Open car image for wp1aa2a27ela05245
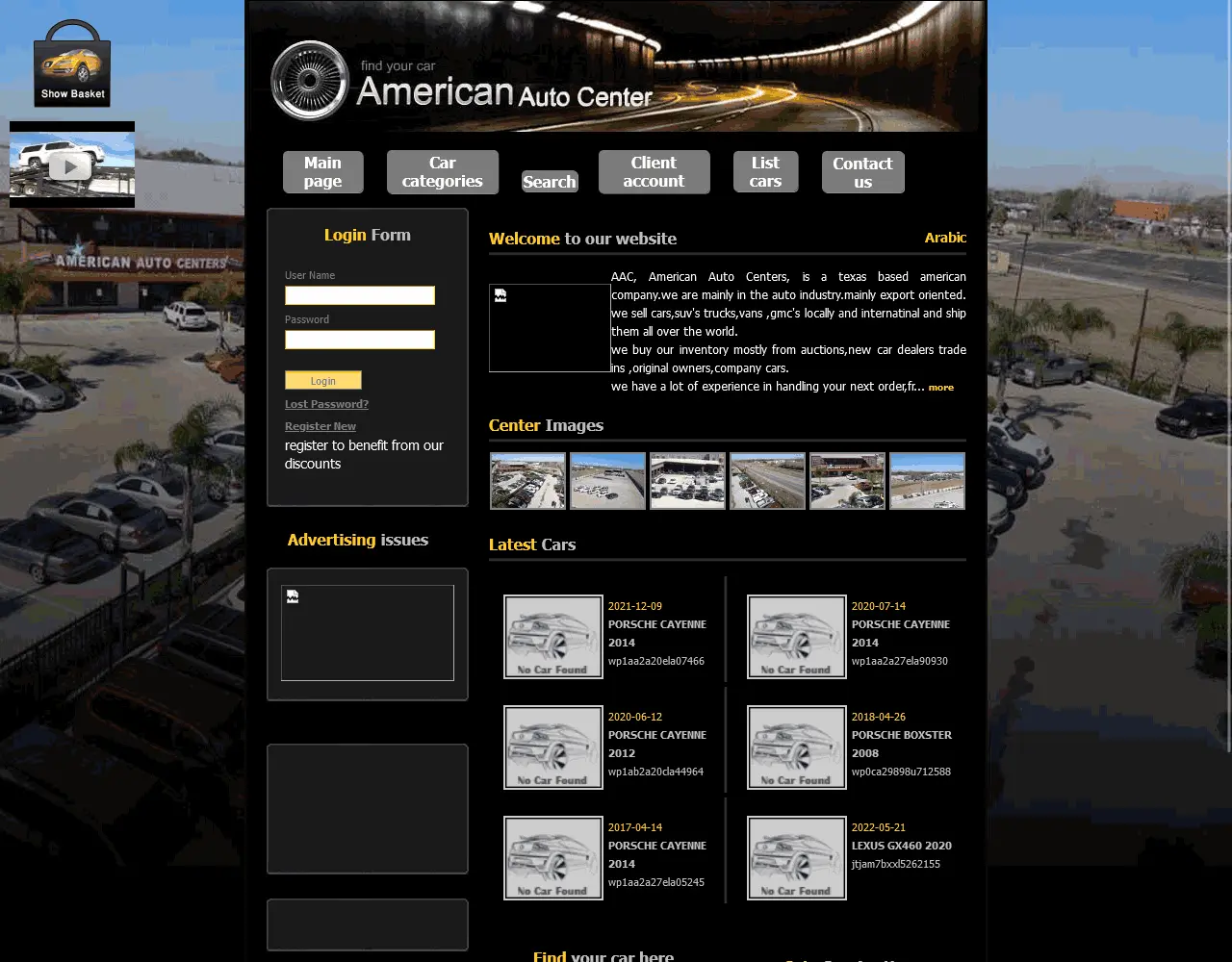 click(x=553, y=858)
